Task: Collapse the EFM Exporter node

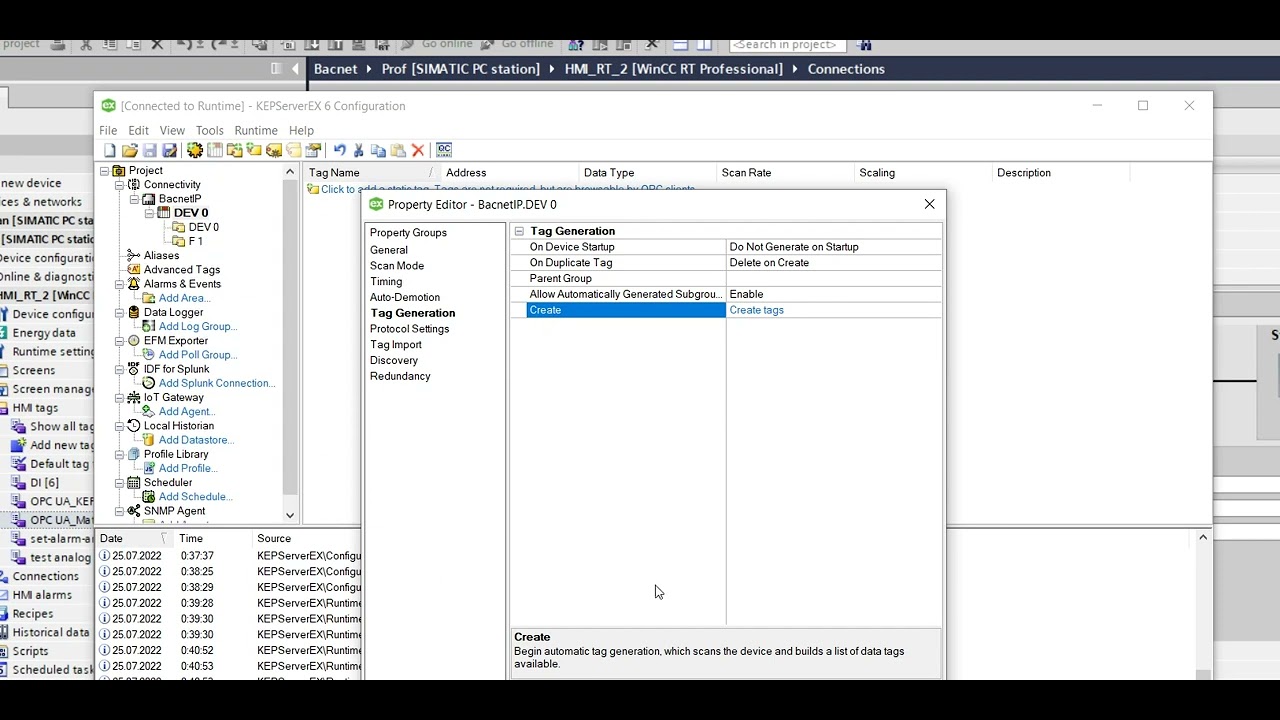Action: click(x=119, y=341)
